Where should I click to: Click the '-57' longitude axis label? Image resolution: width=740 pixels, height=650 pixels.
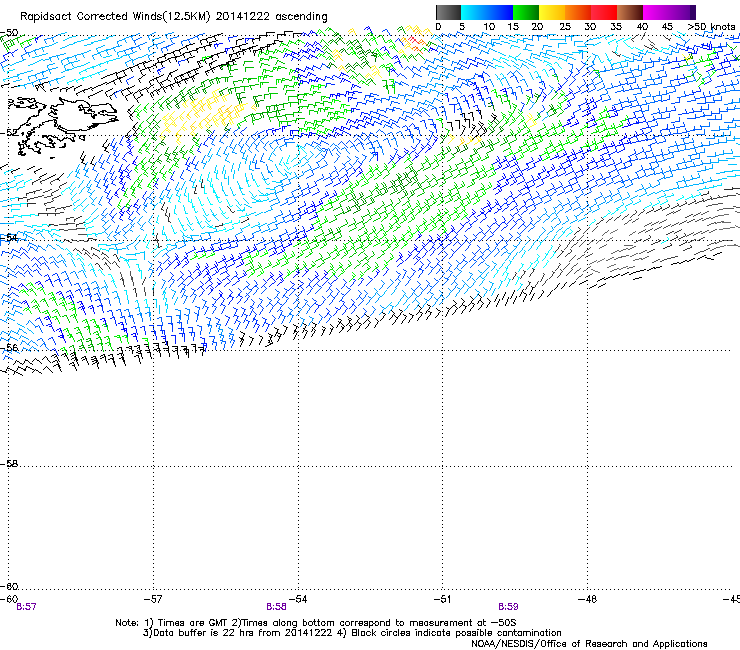[x=153, y=599]
